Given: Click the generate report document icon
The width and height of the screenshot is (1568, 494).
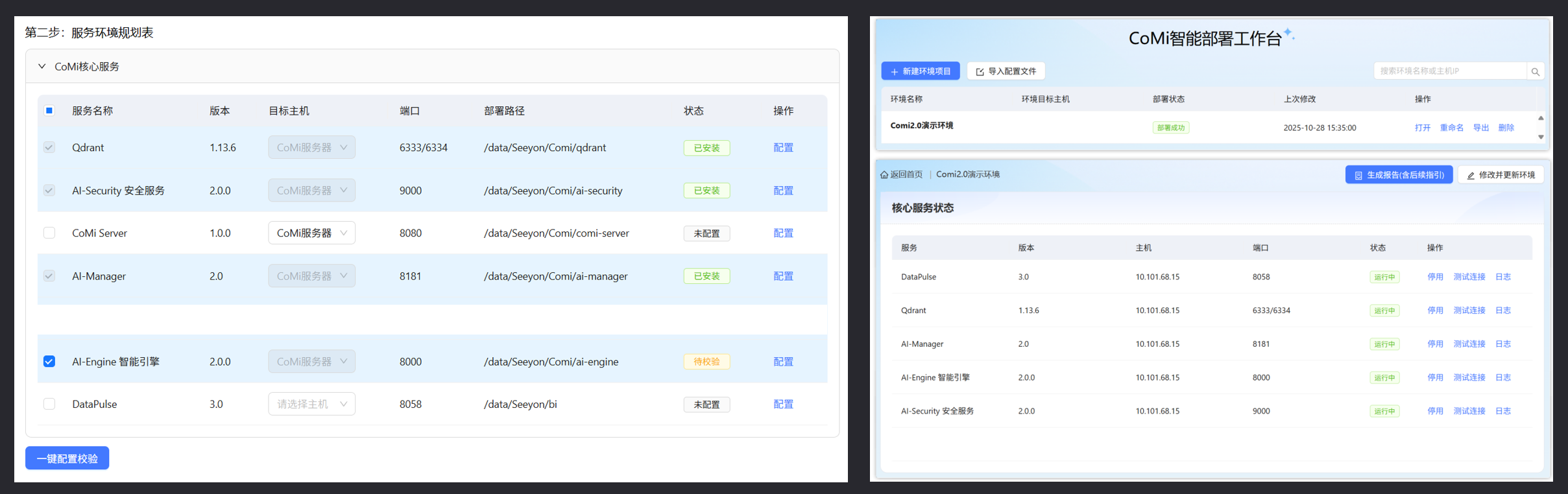Looking at the screenshot, I should click(x=1358, y=176).
